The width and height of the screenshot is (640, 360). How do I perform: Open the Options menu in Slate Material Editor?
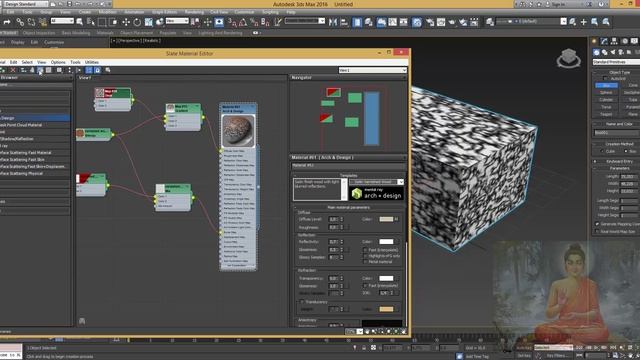coord(58,62)
